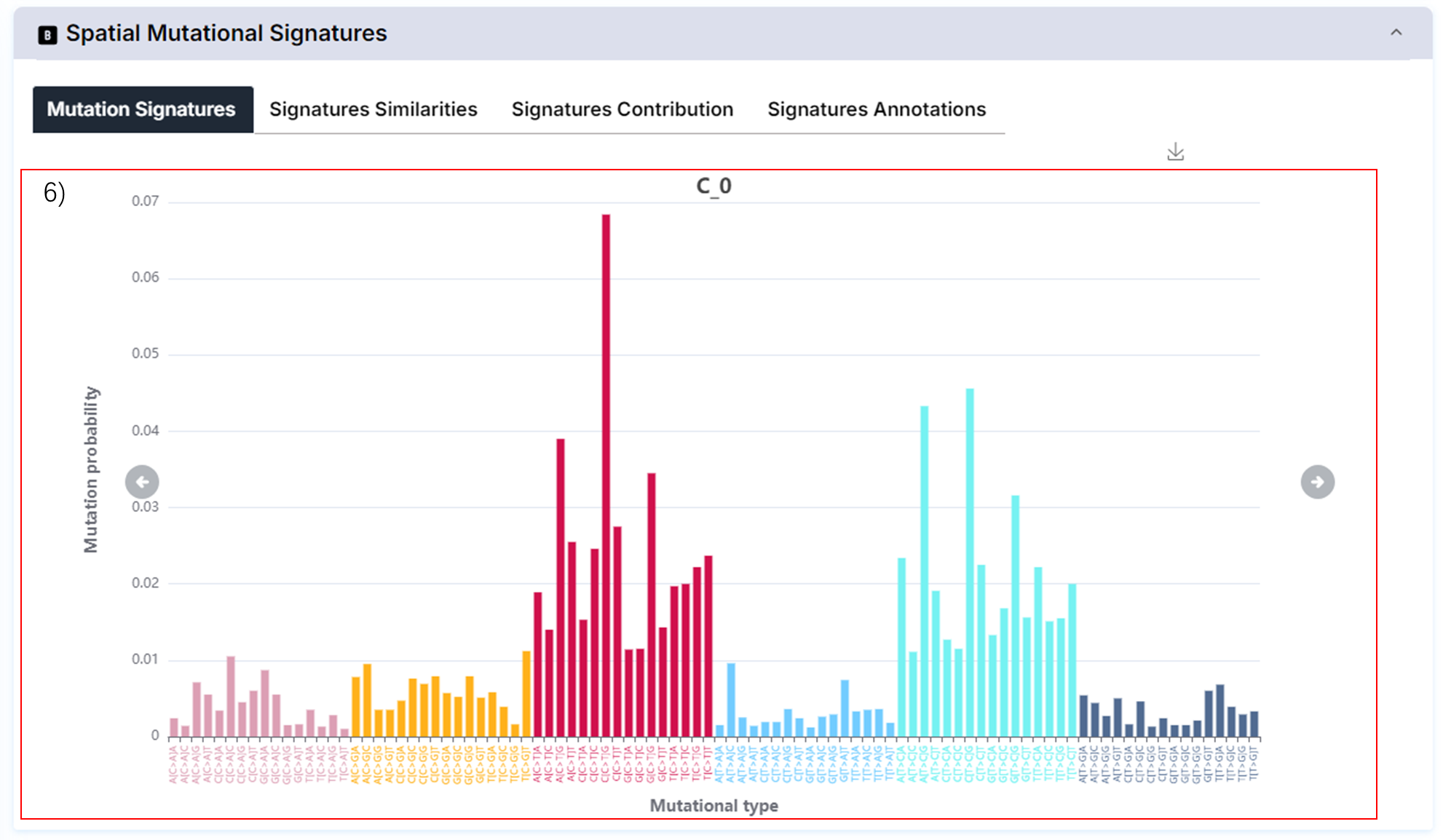Screen dimensions: 1443x840
Task: Click the tallest light-blue A[T>A]C bar
Action: pyautogui.click(x=731, y=699)
